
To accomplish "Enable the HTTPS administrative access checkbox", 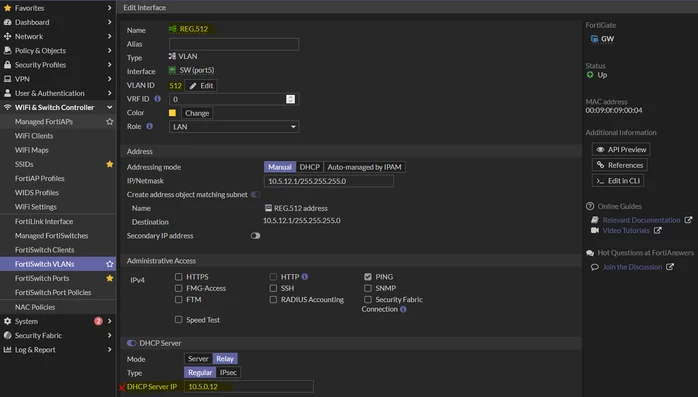I will click(179, 277).
